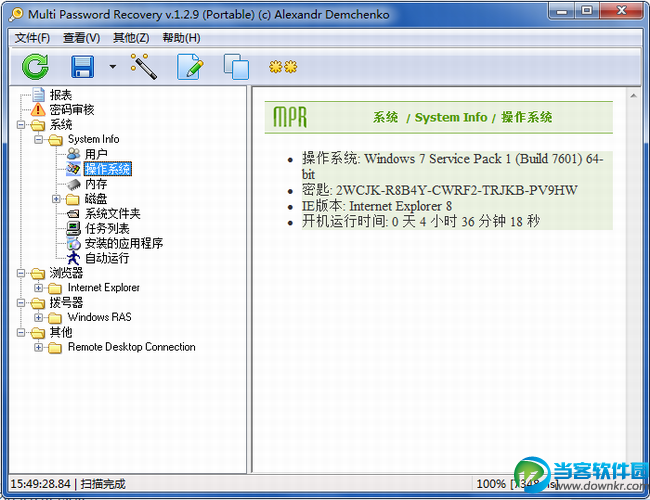This screenshot has height=500, width=650.
Task: Expand the Internet Explorer tree node
Action: [39, 288]
